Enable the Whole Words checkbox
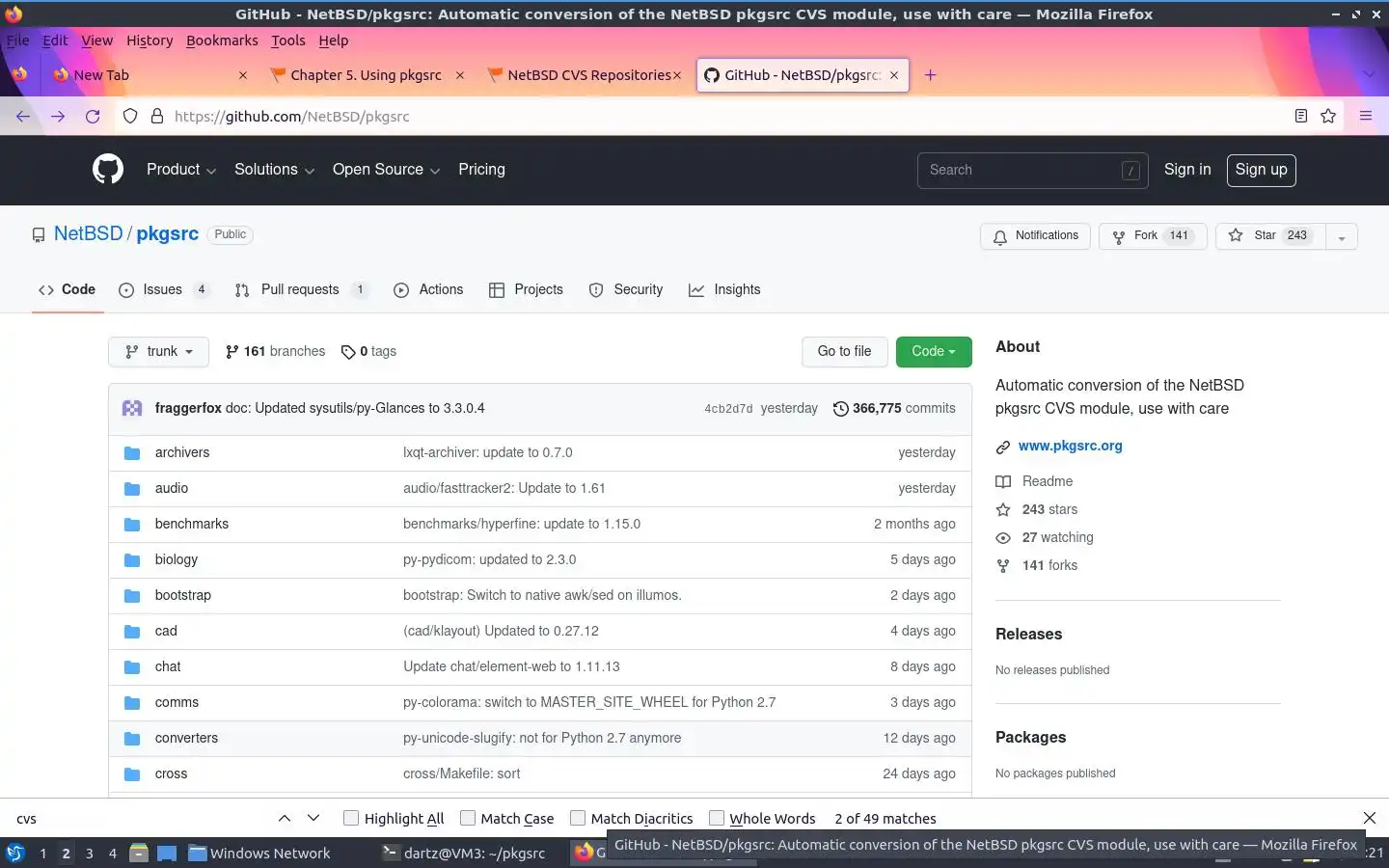The width and height of the screenshot is (1389, 868). (x=717, y=818)
